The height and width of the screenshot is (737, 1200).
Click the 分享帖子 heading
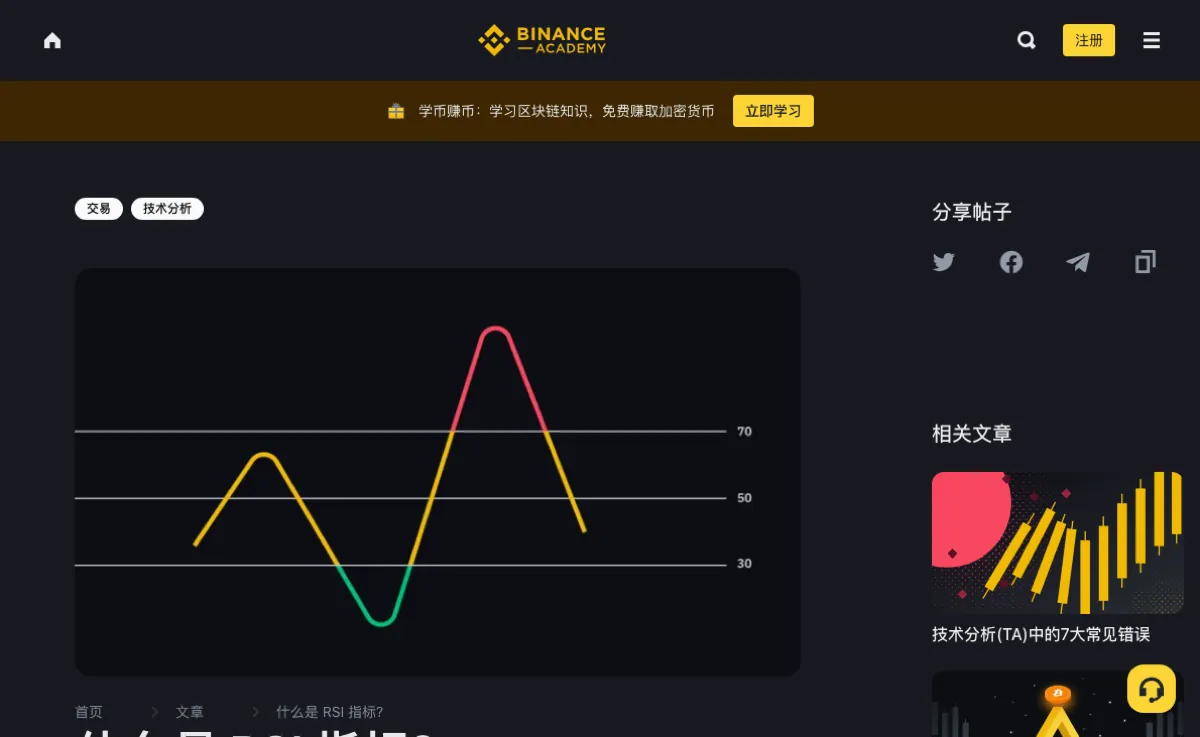(972, 212)
